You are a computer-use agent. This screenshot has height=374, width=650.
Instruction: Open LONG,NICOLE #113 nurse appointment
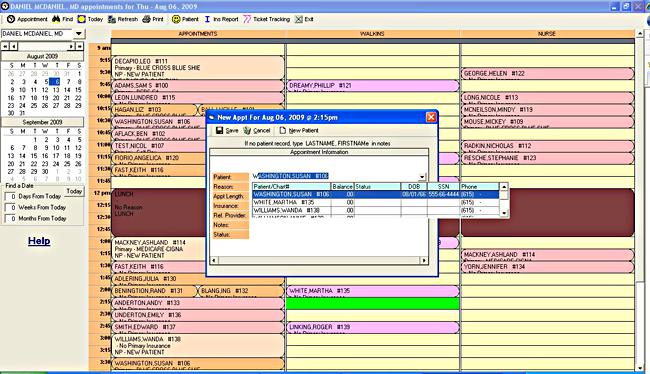tap(547, 98)
